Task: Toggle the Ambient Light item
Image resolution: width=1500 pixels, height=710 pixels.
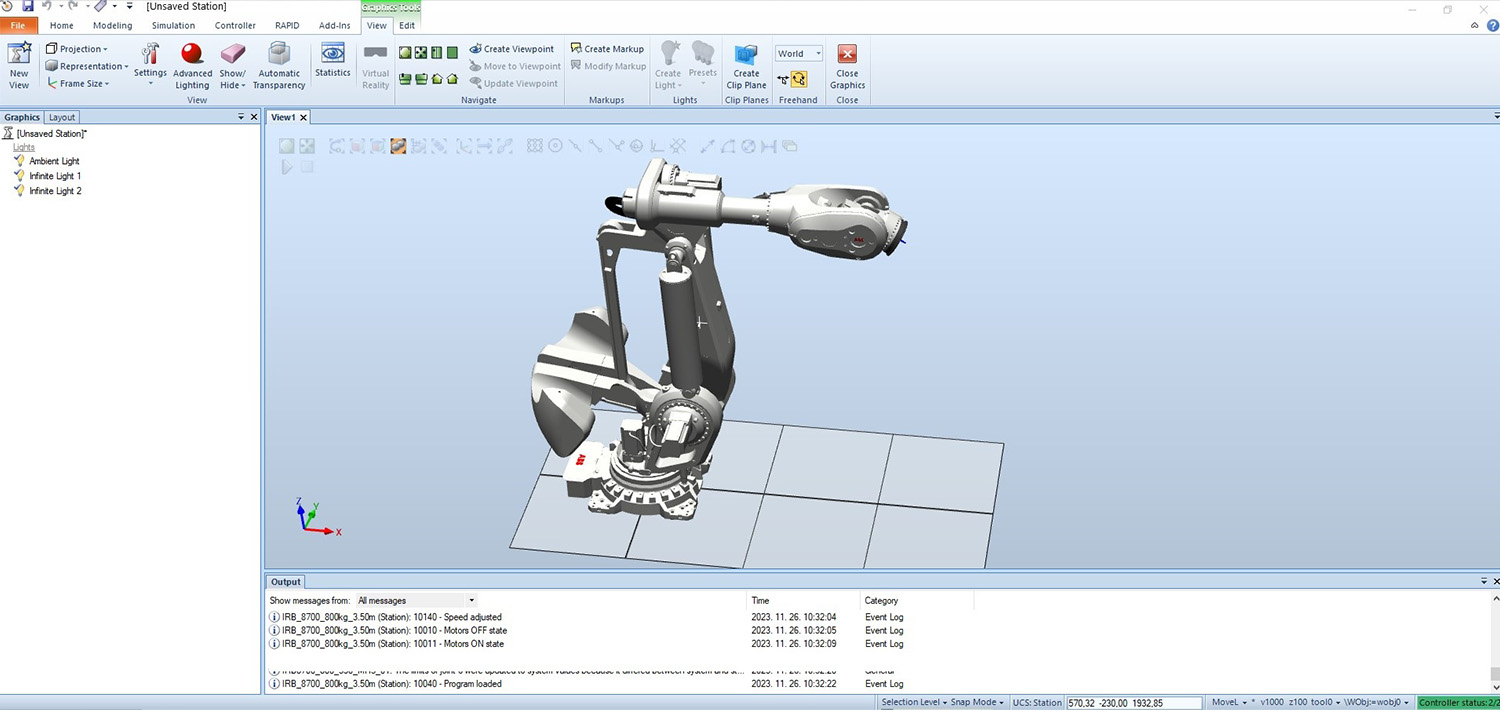Action: (54, 161)
